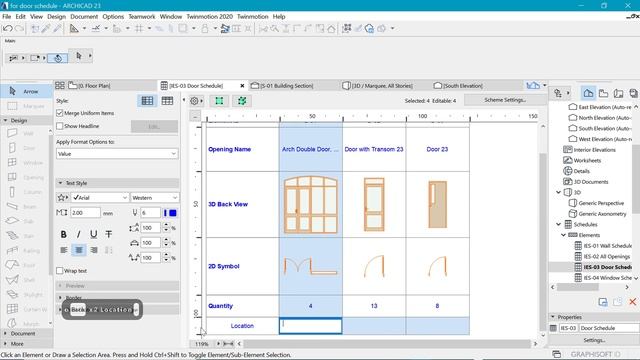Open the View Map folder icon
Image resolution: width=640 pixels, height=360 pixels.
tap(603, 93)
